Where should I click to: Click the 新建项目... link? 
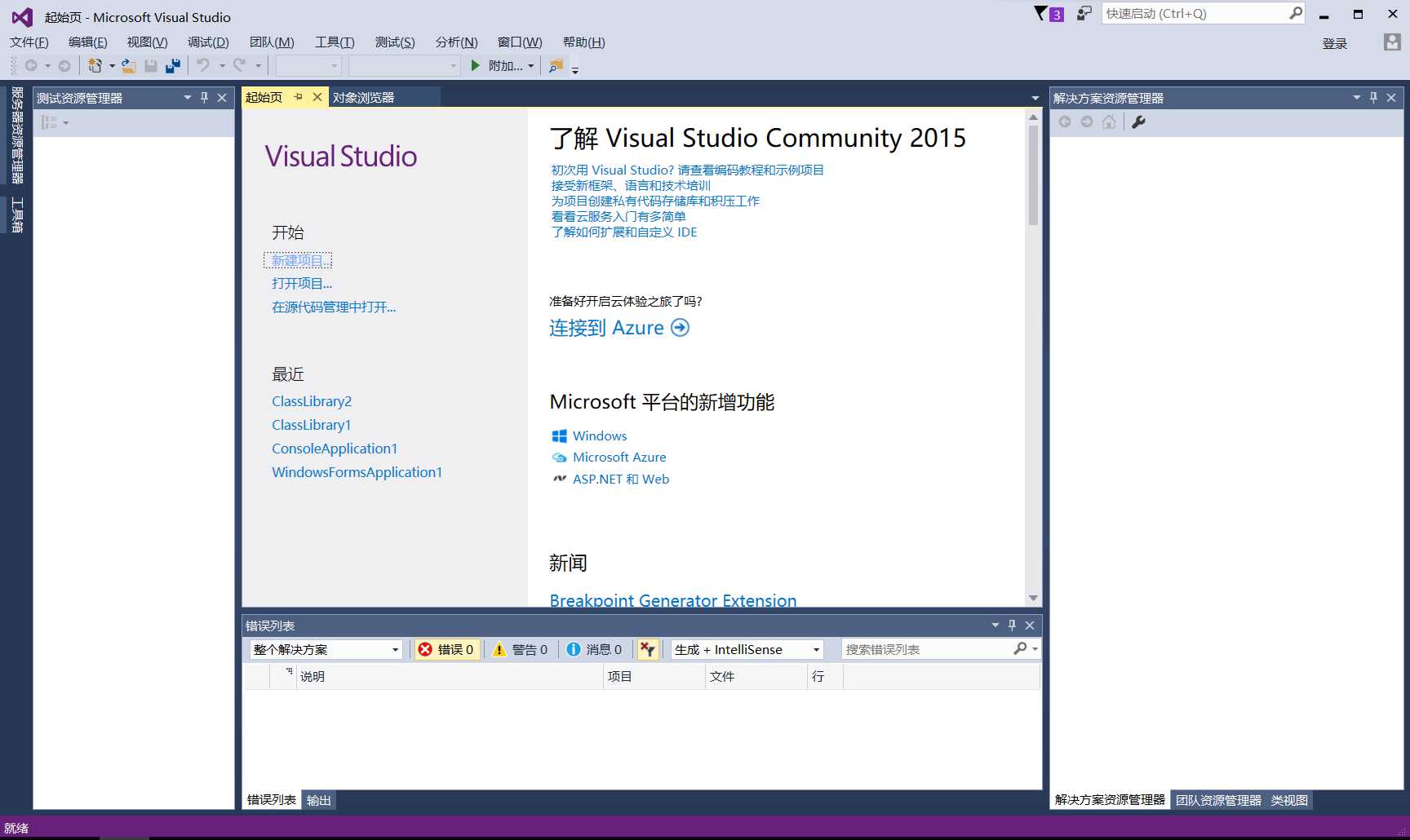pyautogui.click(x=298, y=260)
